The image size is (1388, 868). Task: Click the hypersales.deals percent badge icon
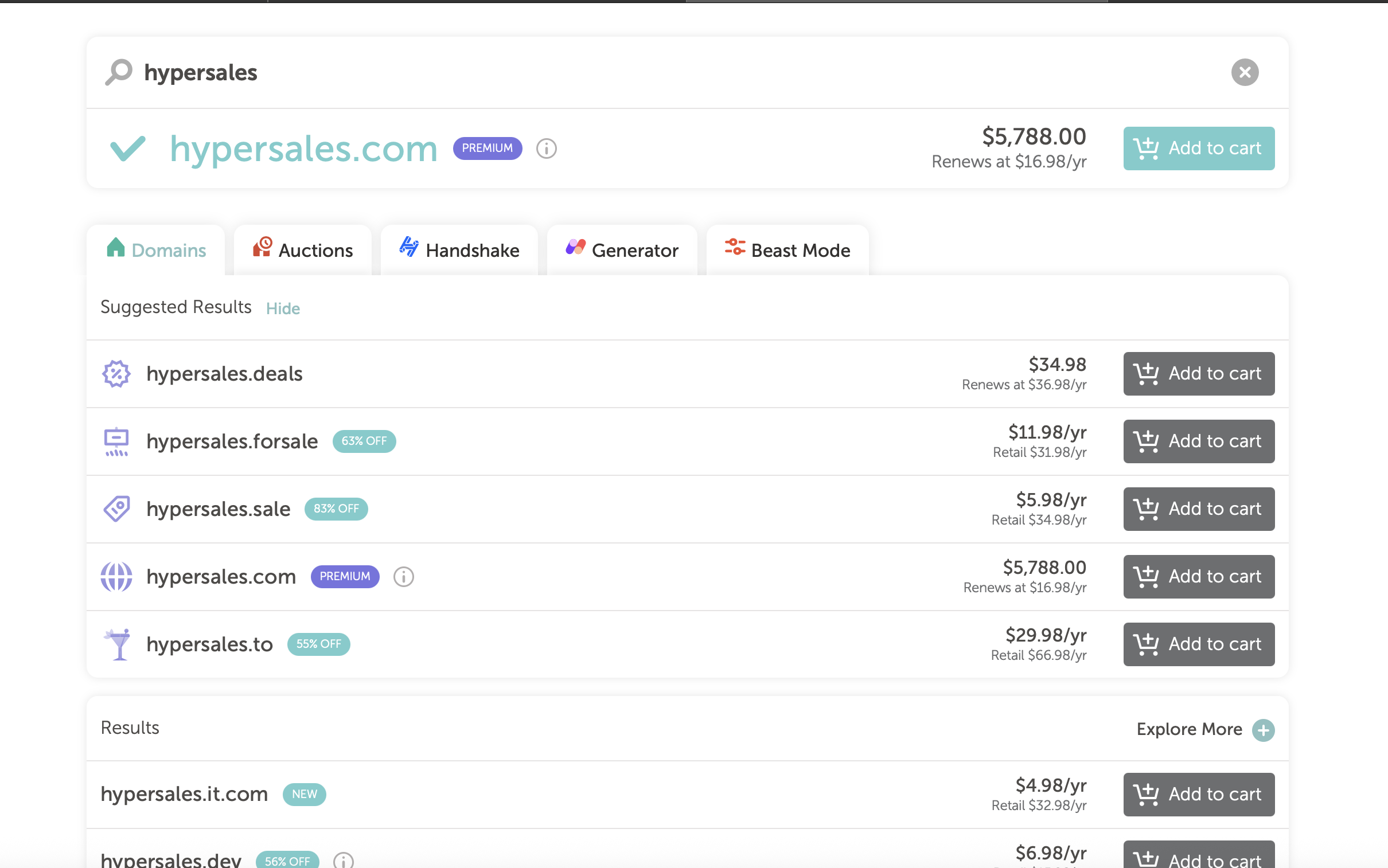click(x=116, y=374)
